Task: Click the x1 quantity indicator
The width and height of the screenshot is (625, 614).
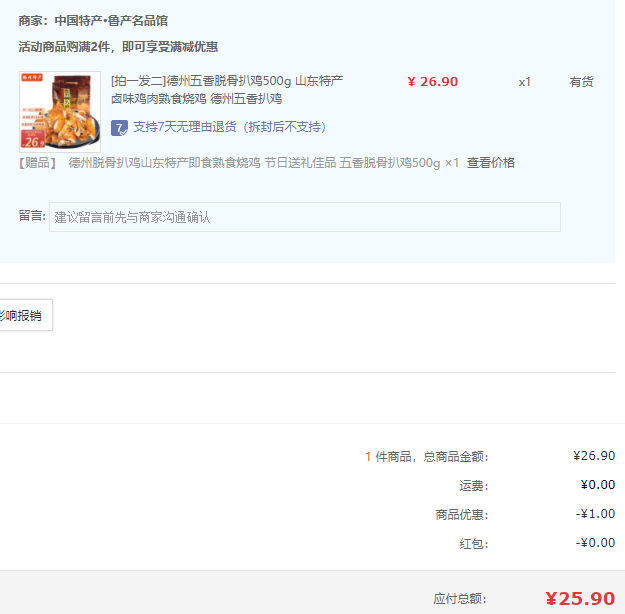Action: pos(525,82)
